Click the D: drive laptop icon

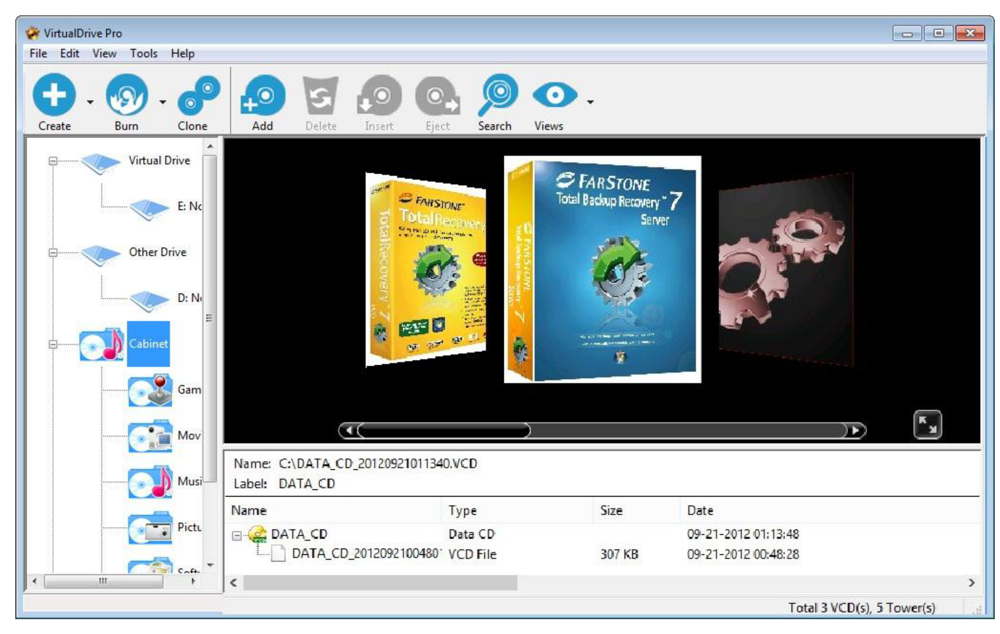(149, 301)
